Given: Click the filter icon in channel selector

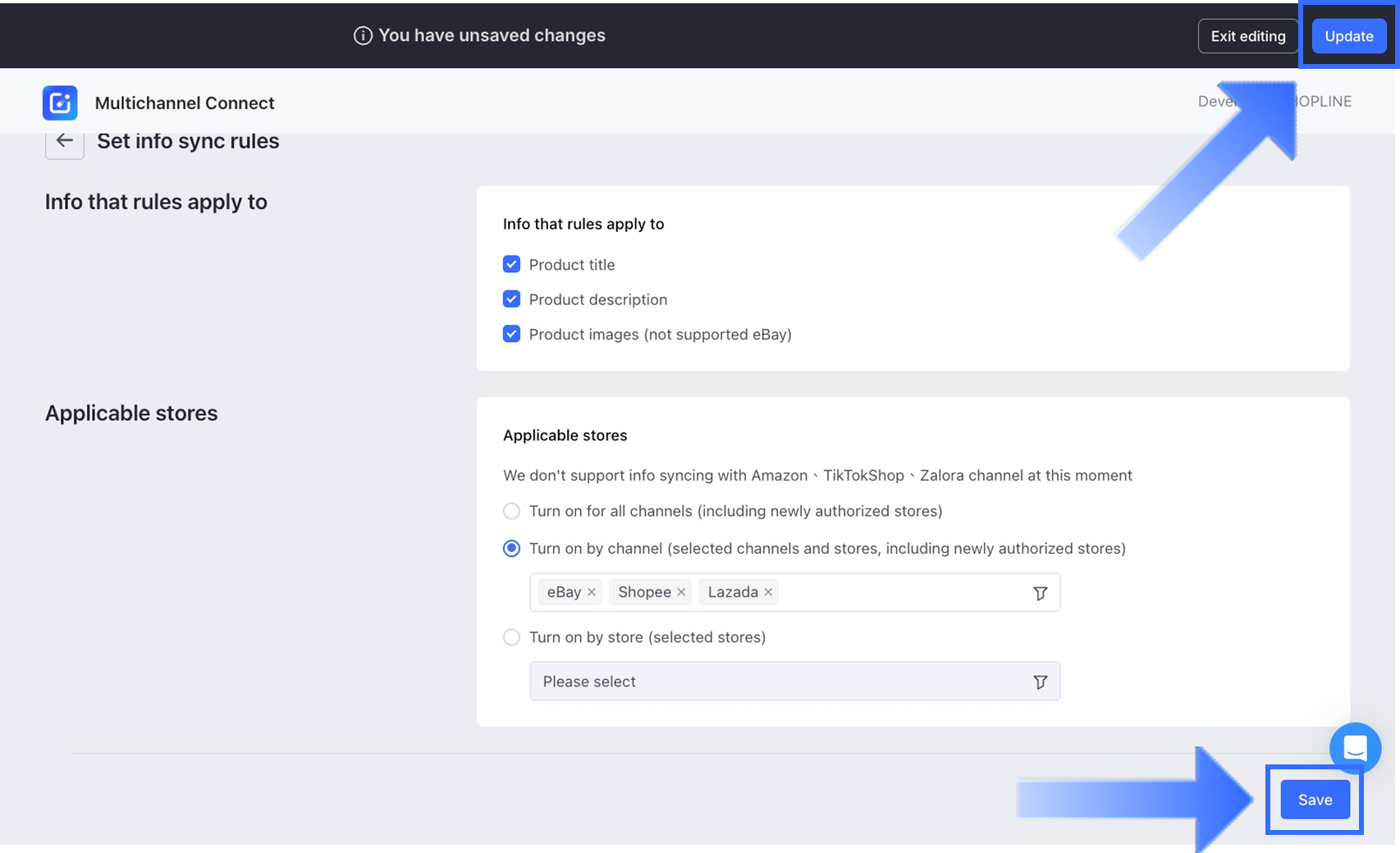Looking at the screenshot, I should (x=1040, y=593).
